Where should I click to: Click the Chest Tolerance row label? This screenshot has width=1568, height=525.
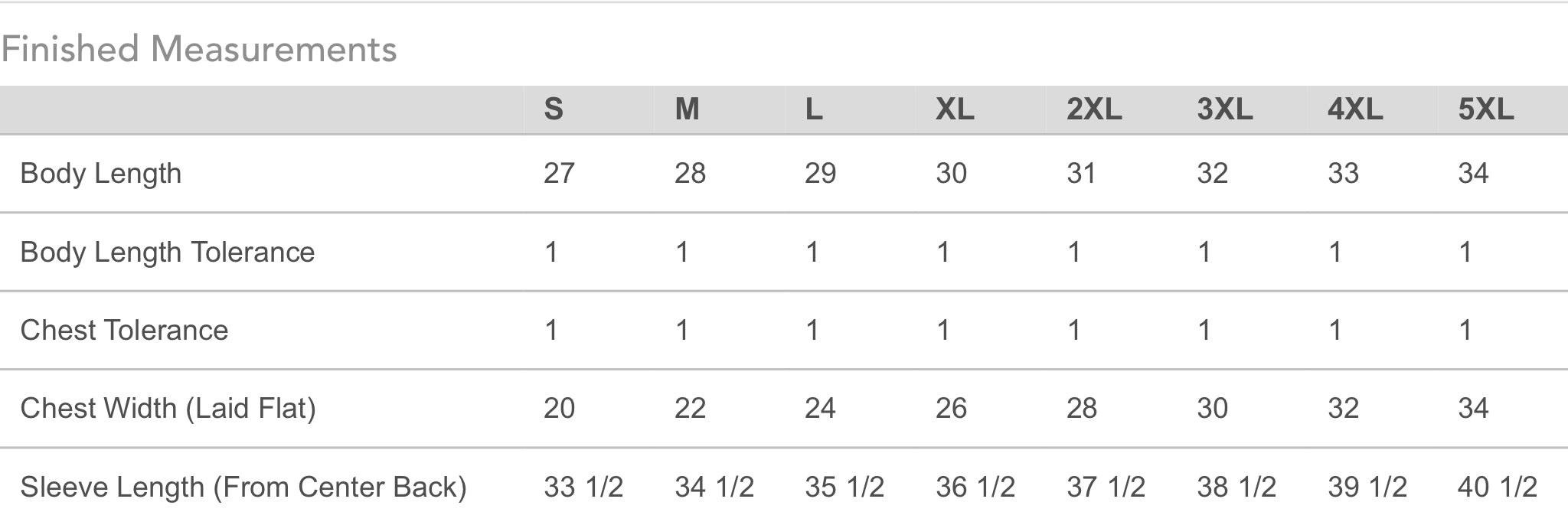point(124,330)
